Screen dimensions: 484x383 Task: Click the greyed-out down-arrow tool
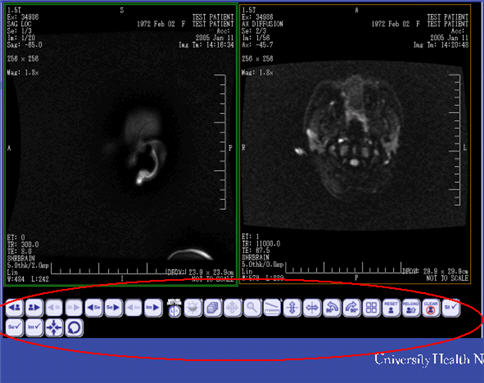pyautogui.click(x=193, y=308)
